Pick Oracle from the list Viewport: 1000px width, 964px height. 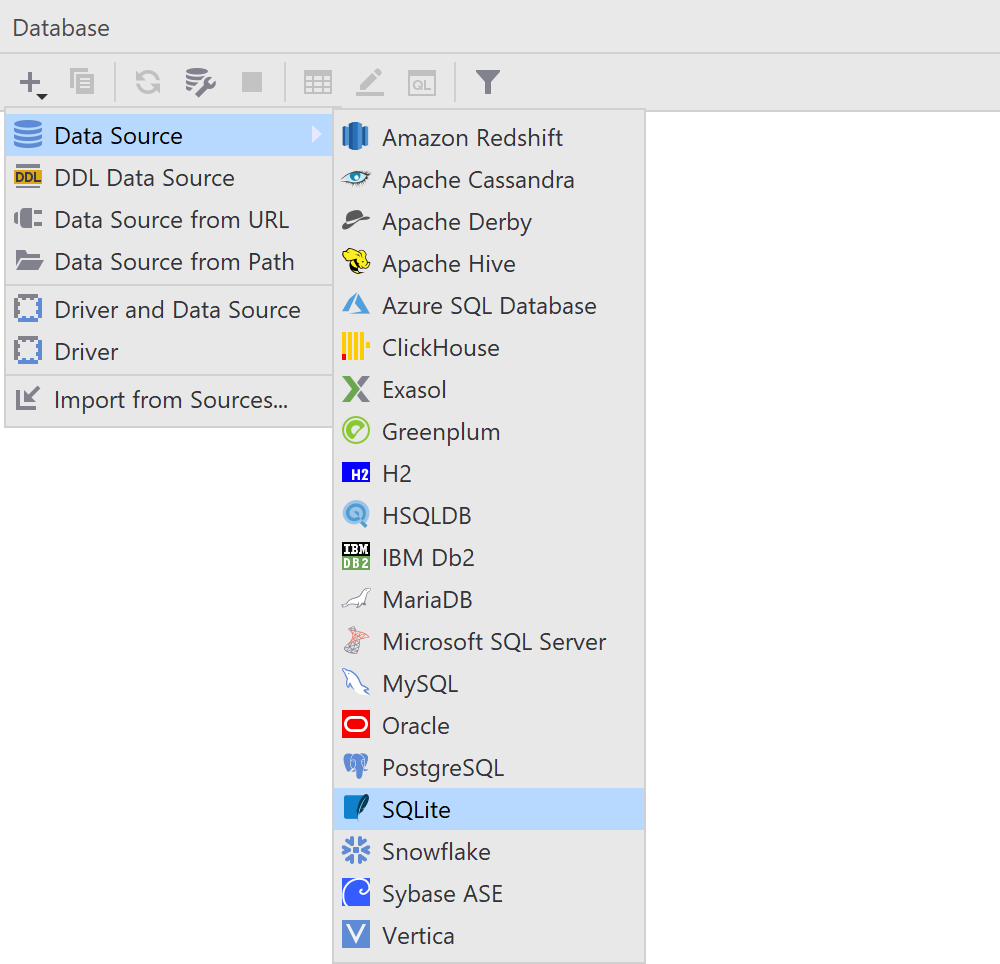click(x=489, y=726)
